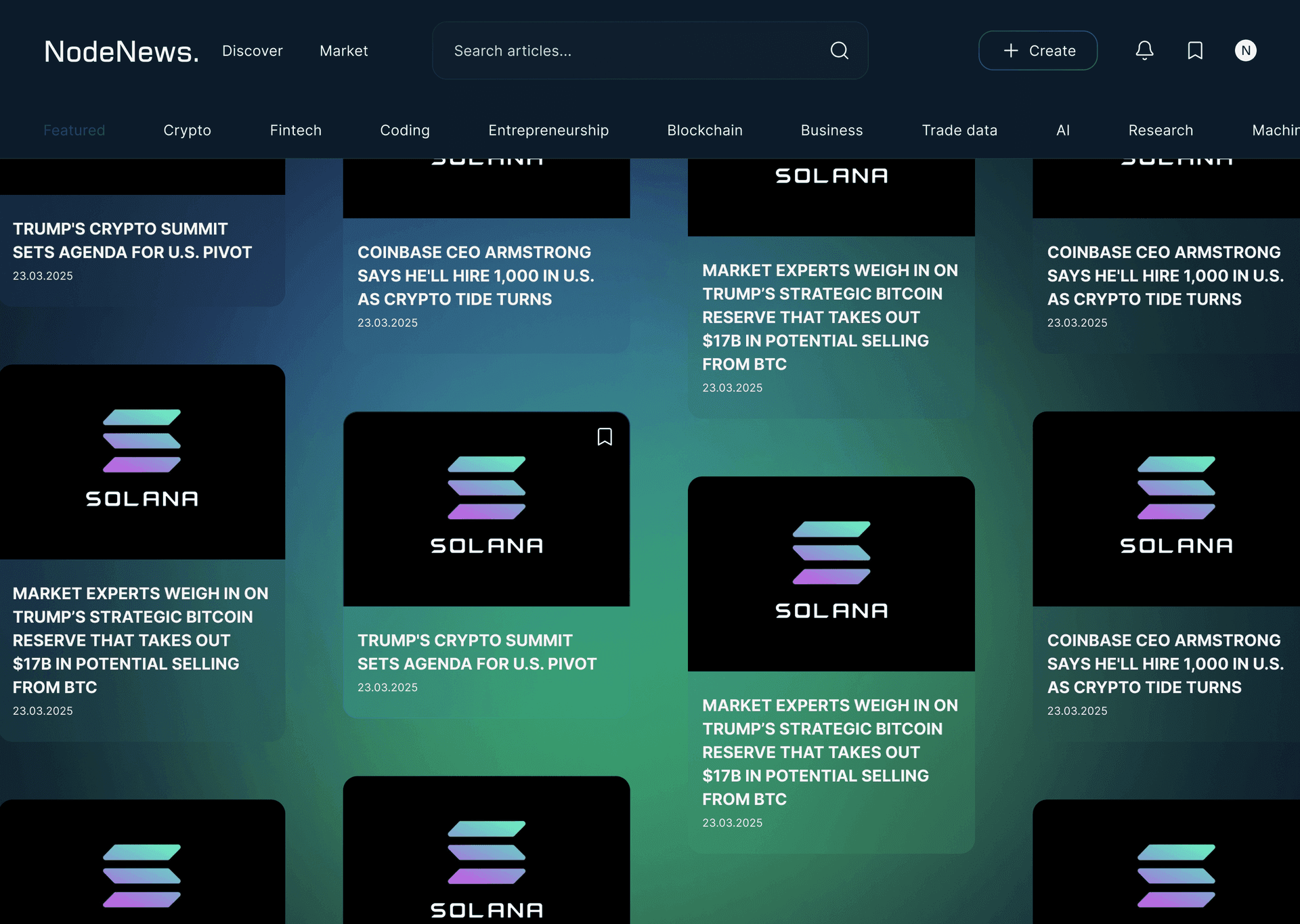This screenshot has width=1300, height=924.
Task: Click Solana thumbnail with bookmark icon
Action: coord(486,509)
